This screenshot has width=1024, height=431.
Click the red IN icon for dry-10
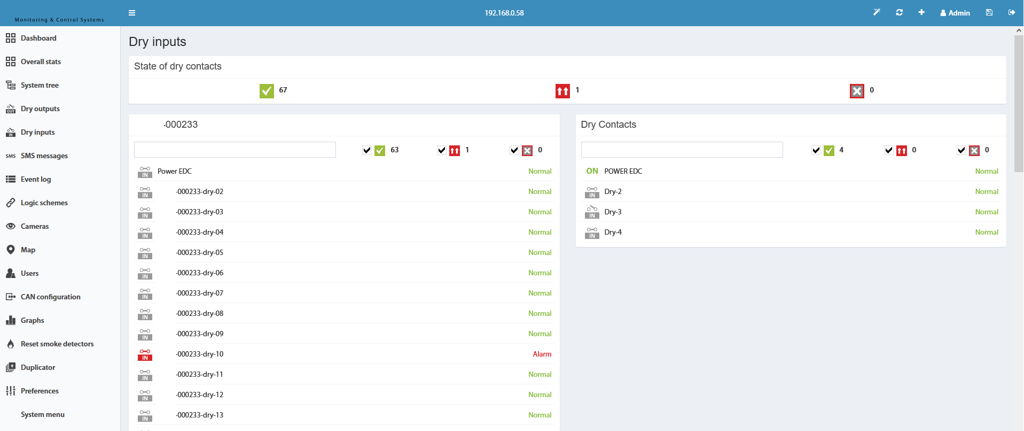[x=145, y=355]
